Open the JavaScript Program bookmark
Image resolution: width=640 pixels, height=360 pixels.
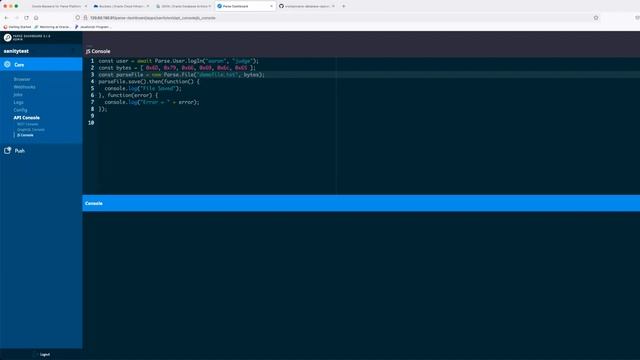pyautogui.click(x=92, y=27)
